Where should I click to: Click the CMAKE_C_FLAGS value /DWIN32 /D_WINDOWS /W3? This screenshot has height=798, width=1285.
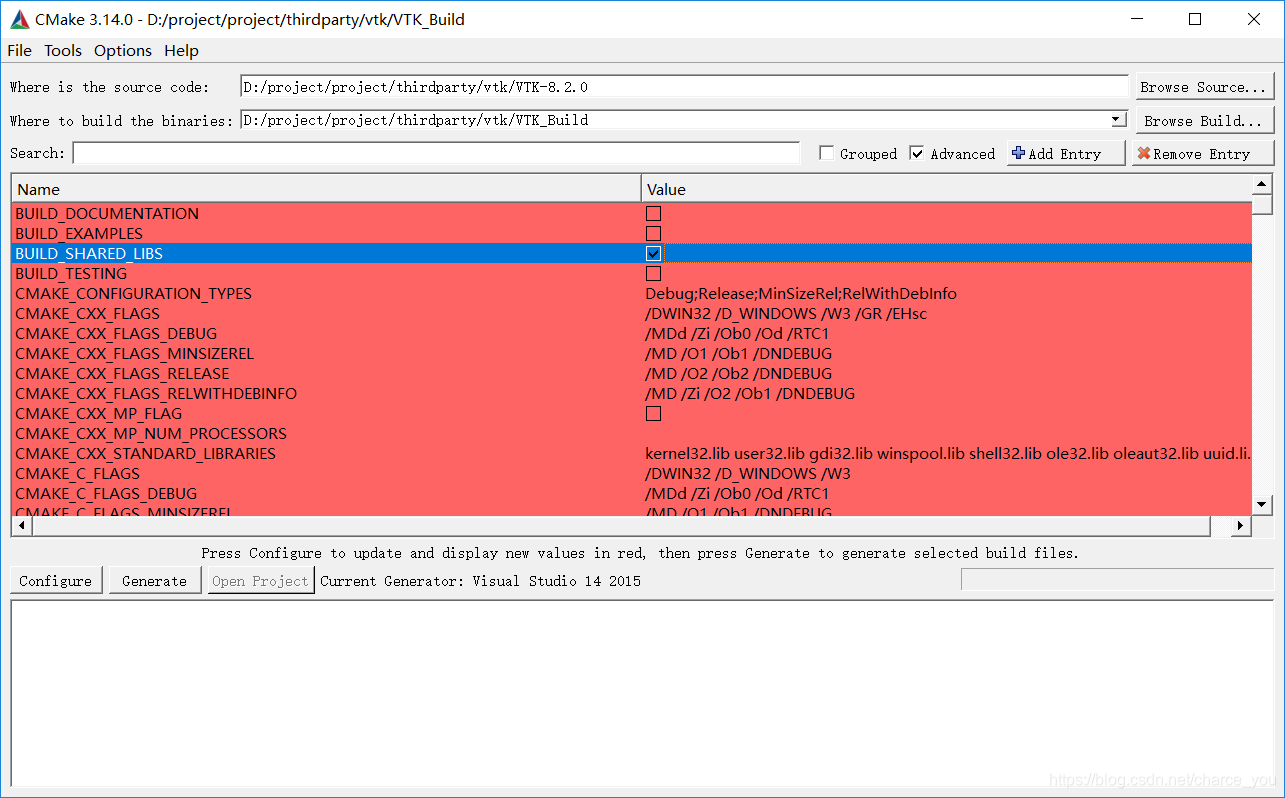pyautogui.click(x=748, y=473)
